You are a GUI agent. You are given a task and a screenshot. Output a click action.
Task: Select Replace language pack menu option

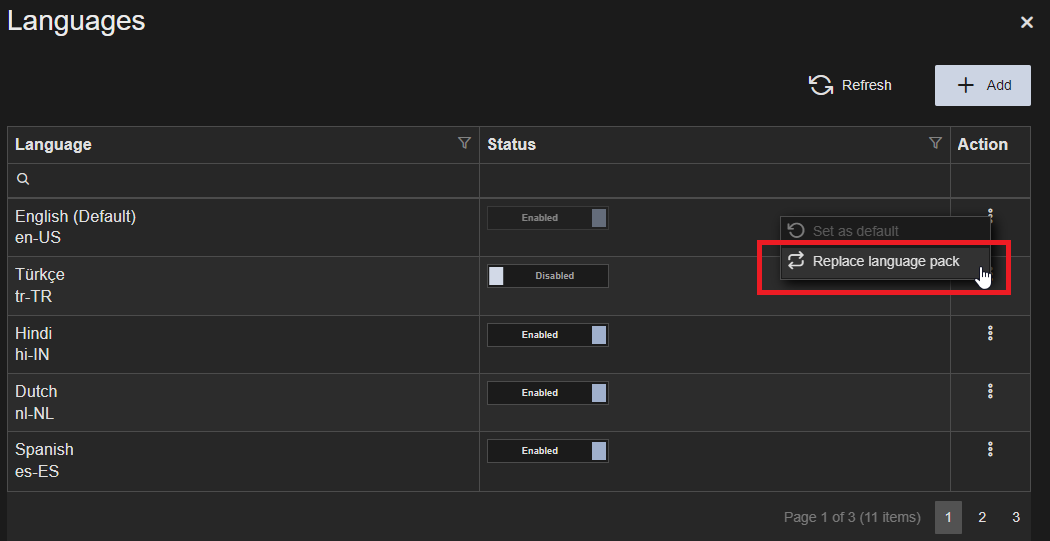[885, 261]
